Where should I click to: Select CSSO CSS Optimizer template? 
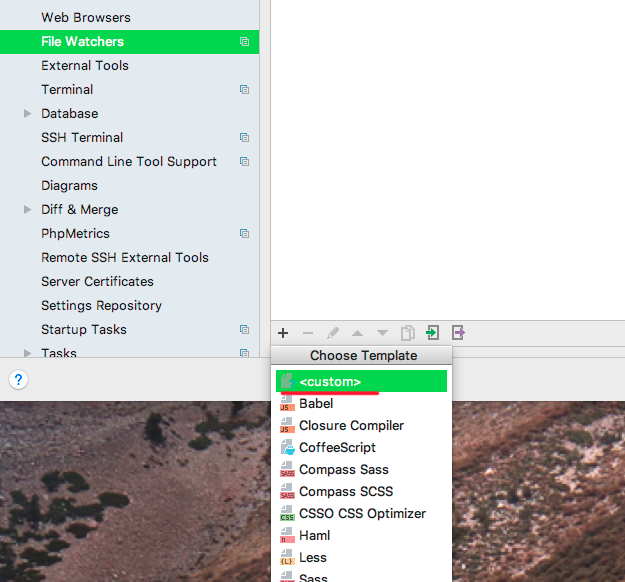[x=362, y=513]
